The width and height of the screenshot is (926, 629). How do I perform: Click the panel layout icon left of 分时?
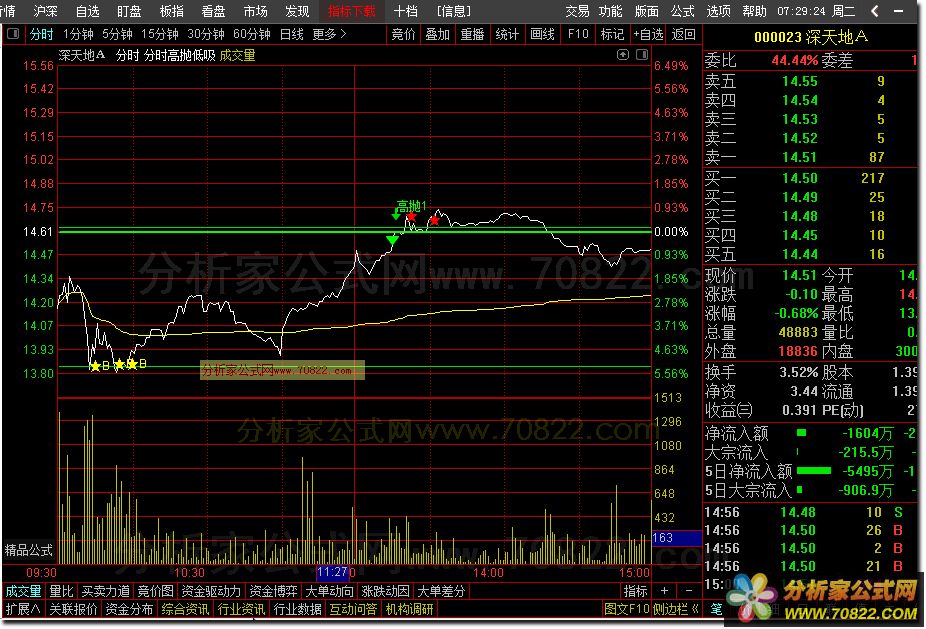(x=13, y=33)
